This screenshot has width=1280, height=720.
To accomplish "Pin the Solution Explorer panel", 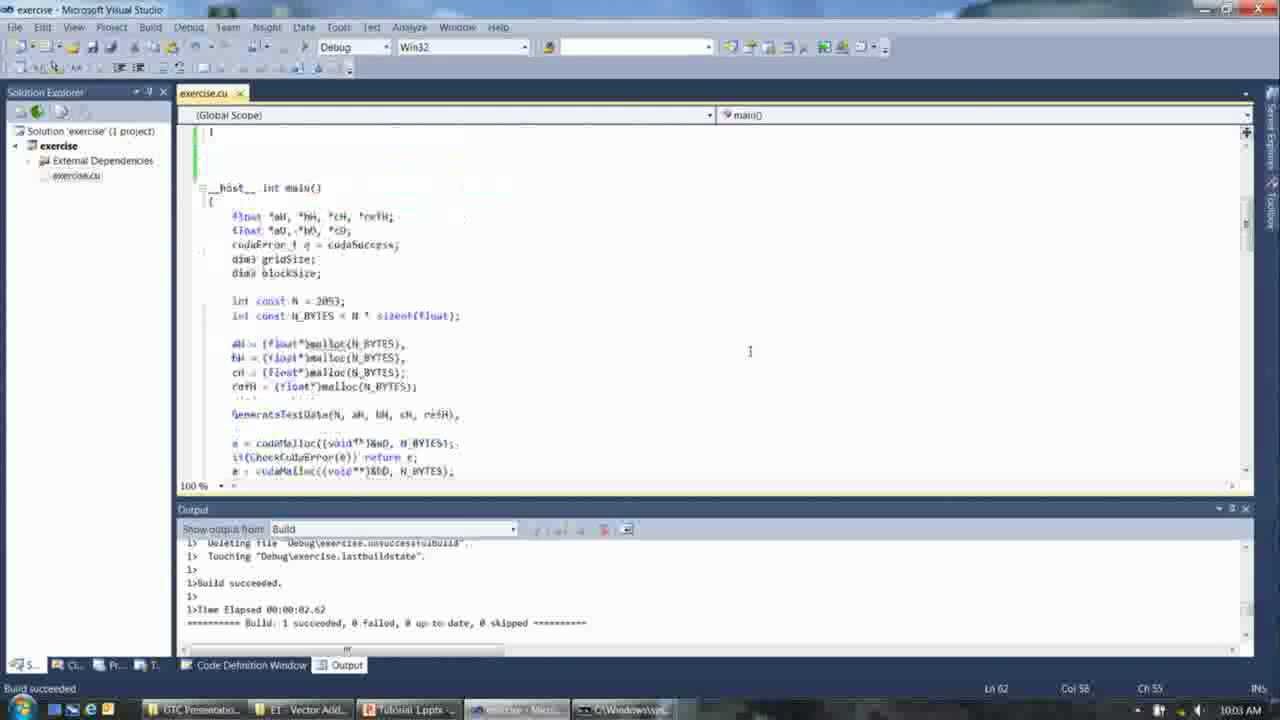I will (x=150, y=92).
